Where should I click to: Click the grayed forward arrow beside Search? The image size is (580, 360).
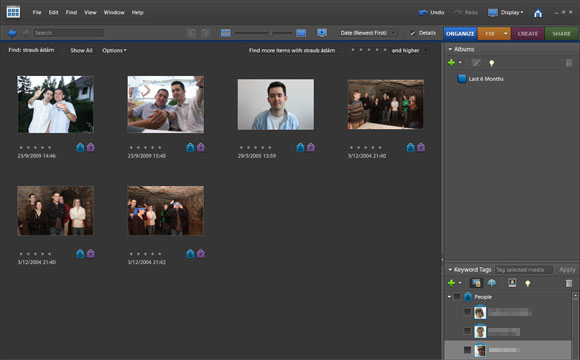[26, 33]
